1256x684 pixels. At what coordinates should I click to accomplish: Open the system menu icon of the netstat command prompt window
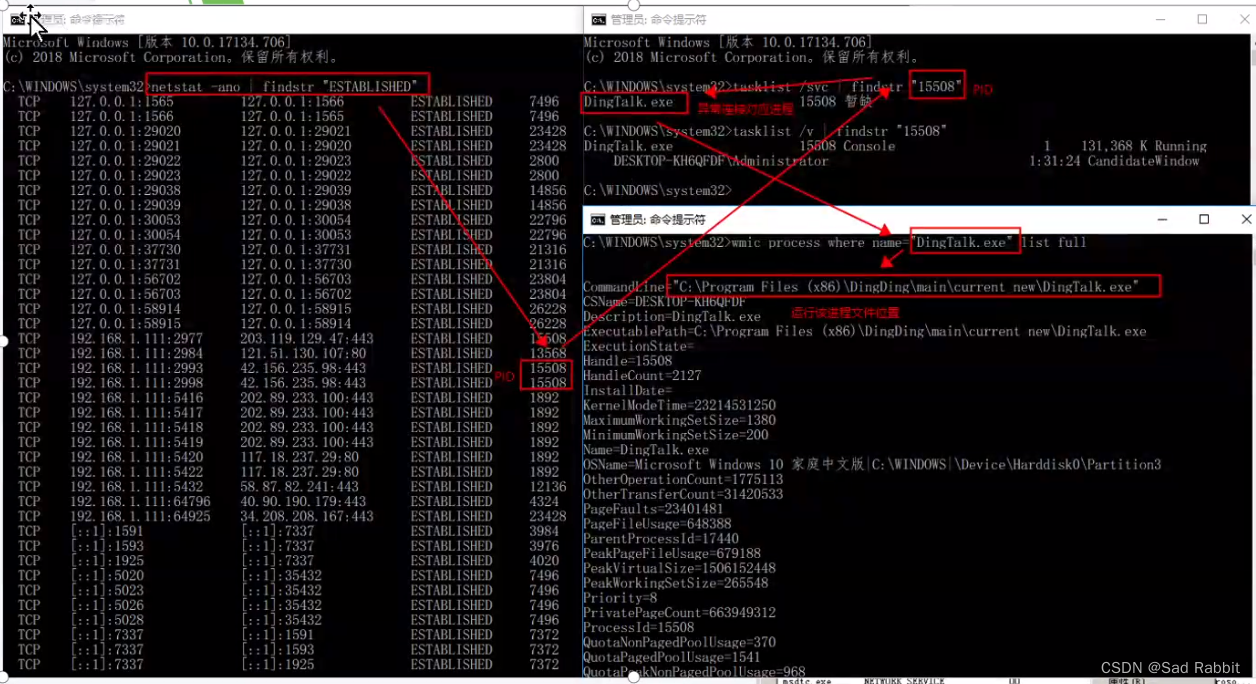coord(18,19)
